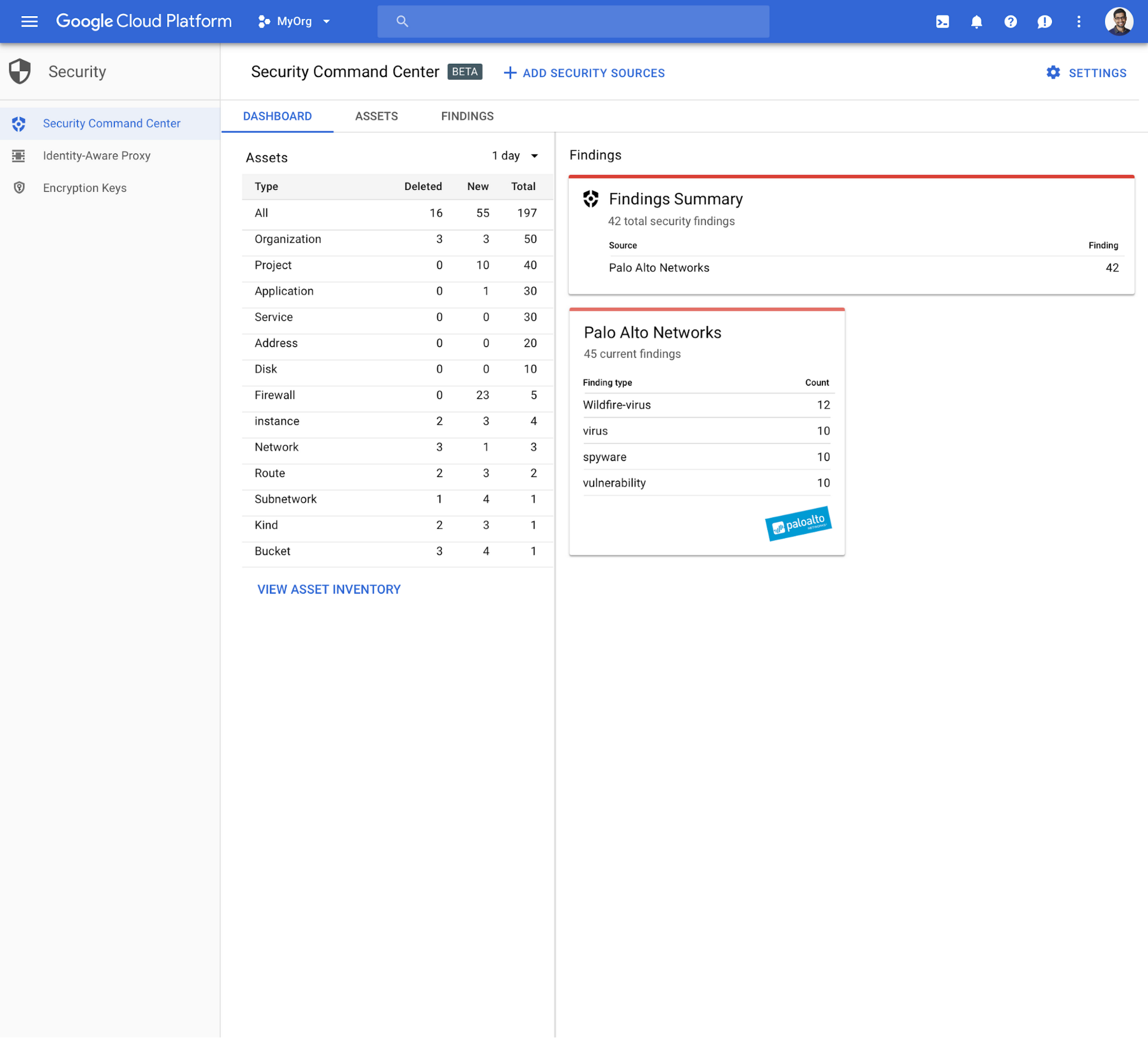Select the Wildfire-virus finding type row
Image resolution: width=1148 pixels, height=1038 pixels.
pos(706,405)
